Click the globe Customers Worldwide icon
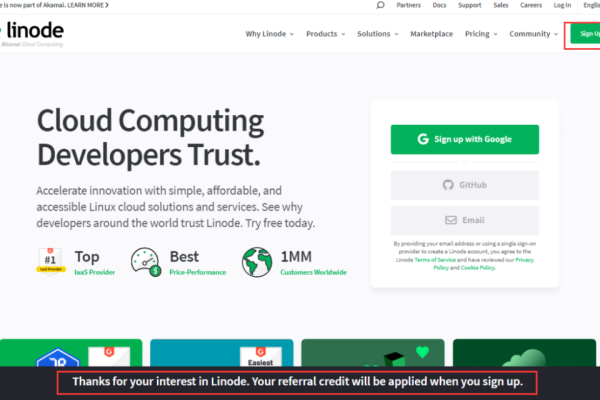 click(257, 262)
